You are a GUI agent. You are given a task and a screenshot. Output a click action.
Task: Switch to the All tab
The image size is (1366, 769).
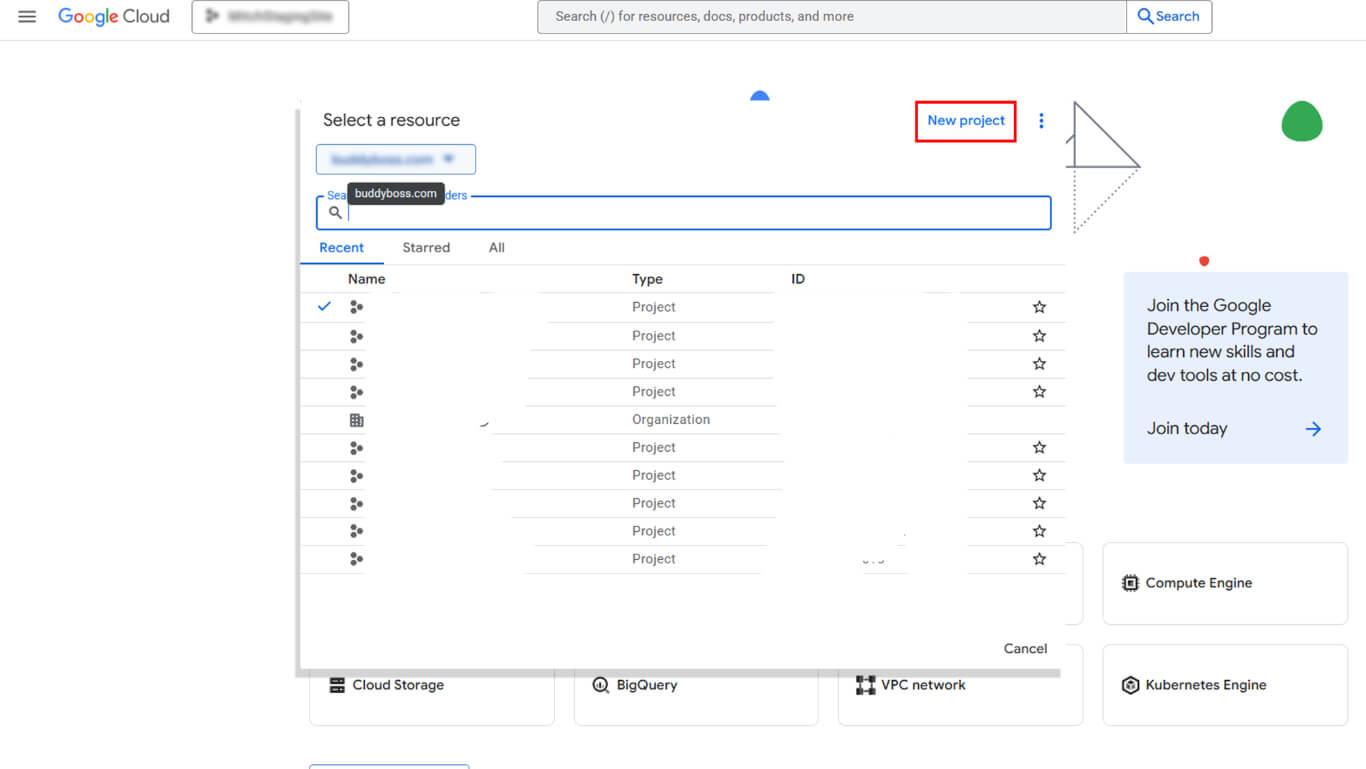tap(496, 248)
